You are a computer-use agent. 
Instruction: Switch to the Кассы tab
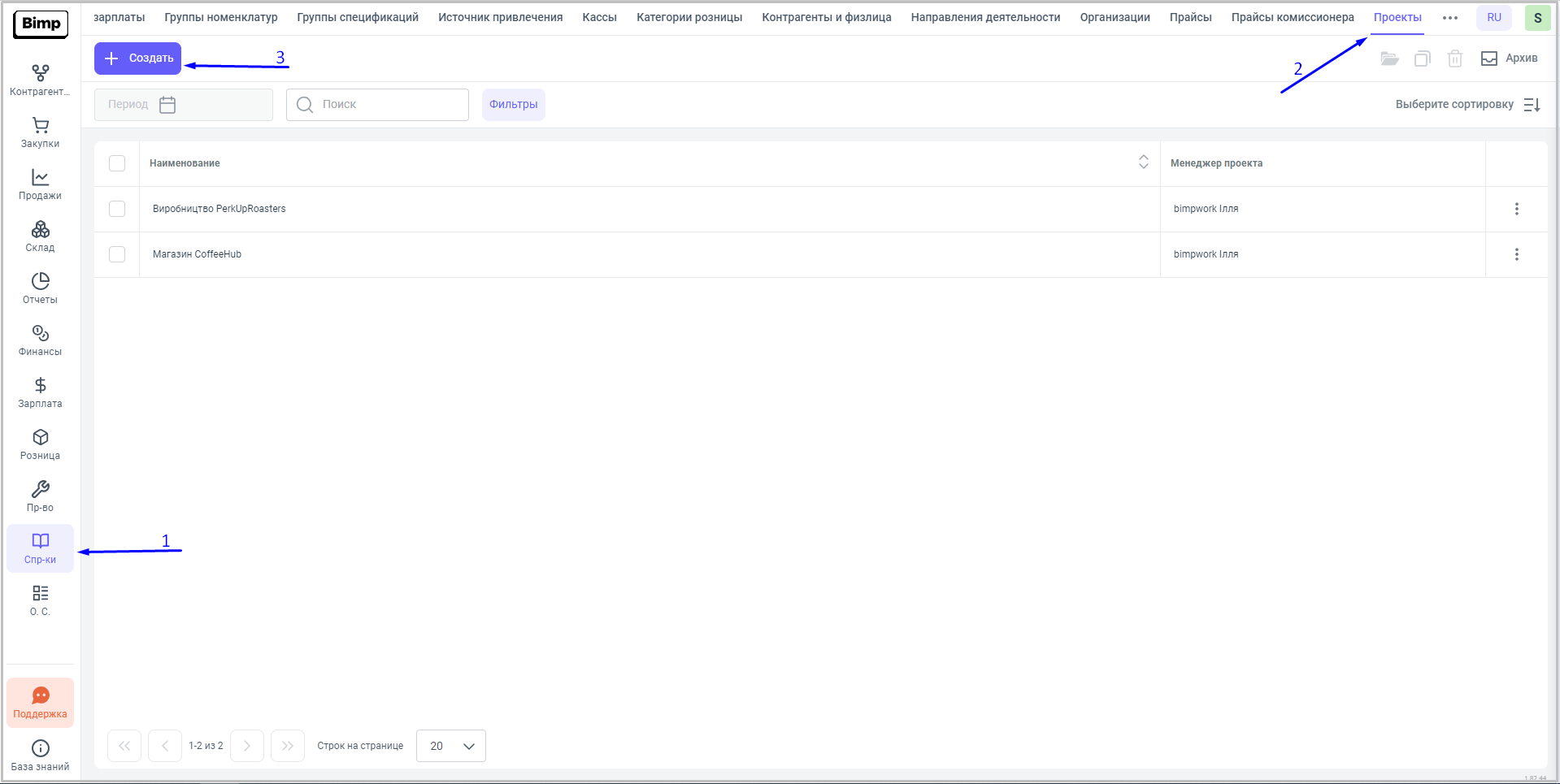tap(599, 17)
